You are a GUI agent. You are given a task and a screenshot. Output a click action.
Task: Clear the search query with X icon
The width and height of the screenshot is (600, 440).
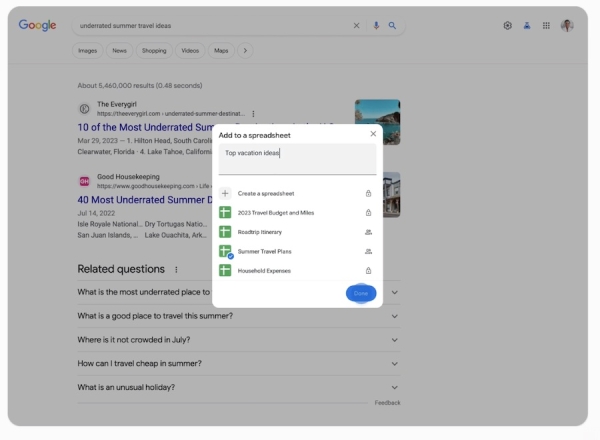(356, 26)
